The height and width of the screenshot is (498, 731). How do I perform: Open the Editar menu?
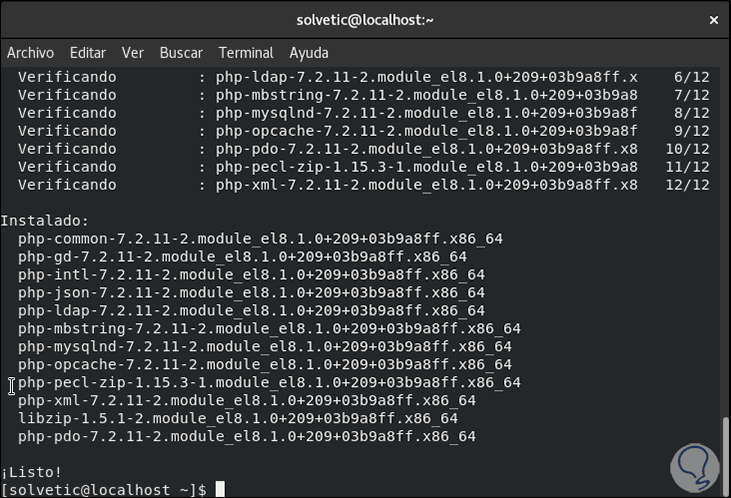88,53
